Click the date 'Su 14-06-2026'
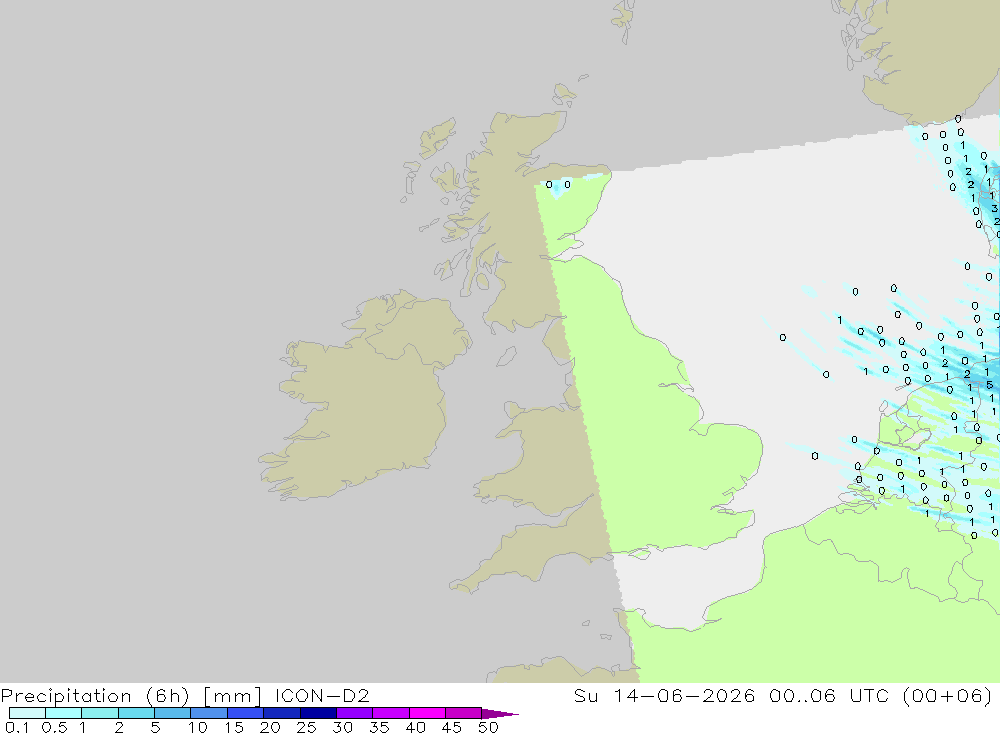Screen dimensions: 1000x733 pos(664,695)
